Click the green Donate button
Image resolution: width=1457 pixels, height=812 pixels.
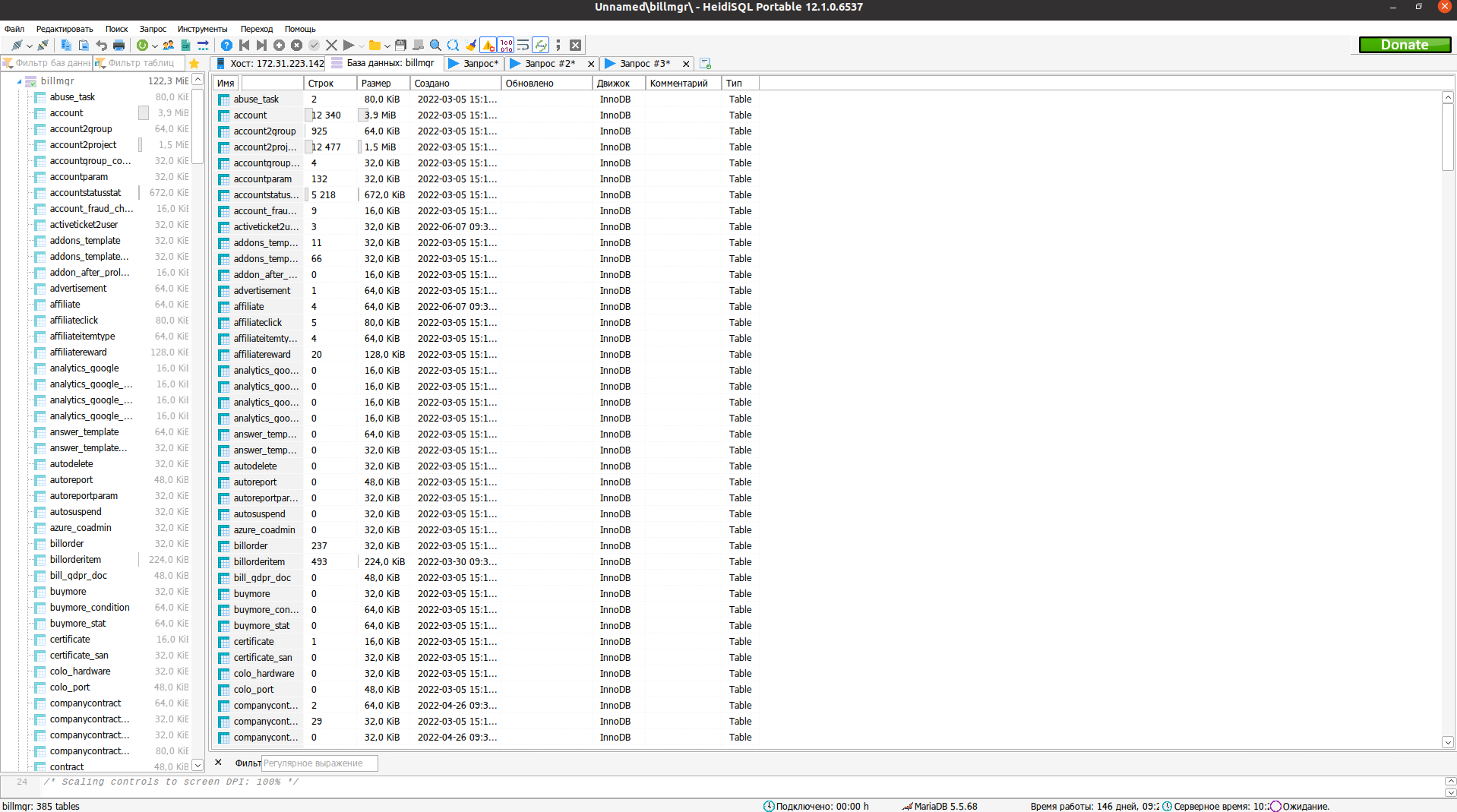click(1405, 45)
